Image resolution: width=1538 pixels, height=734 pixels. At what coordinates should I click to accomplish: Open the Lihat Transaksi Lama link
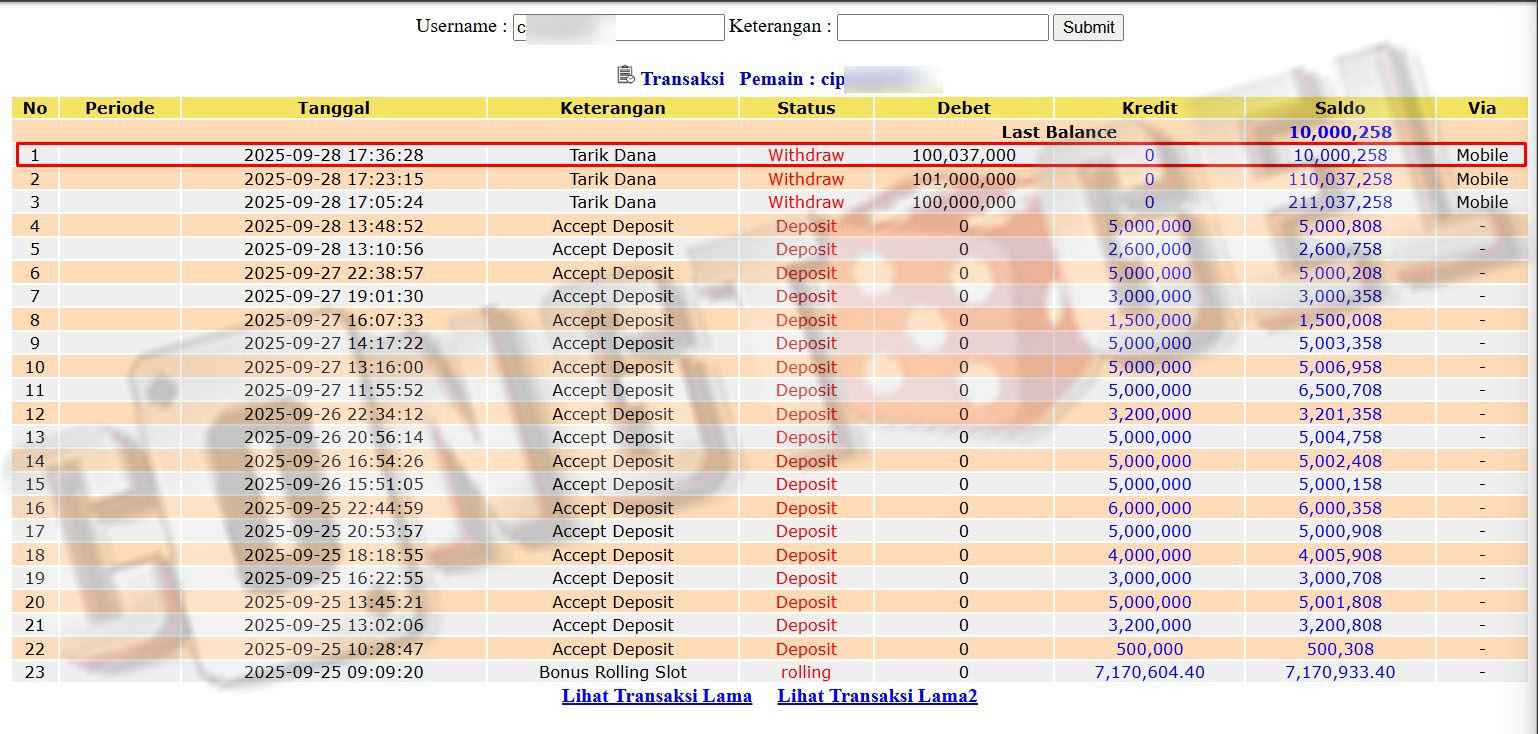[x=656, y=696]
